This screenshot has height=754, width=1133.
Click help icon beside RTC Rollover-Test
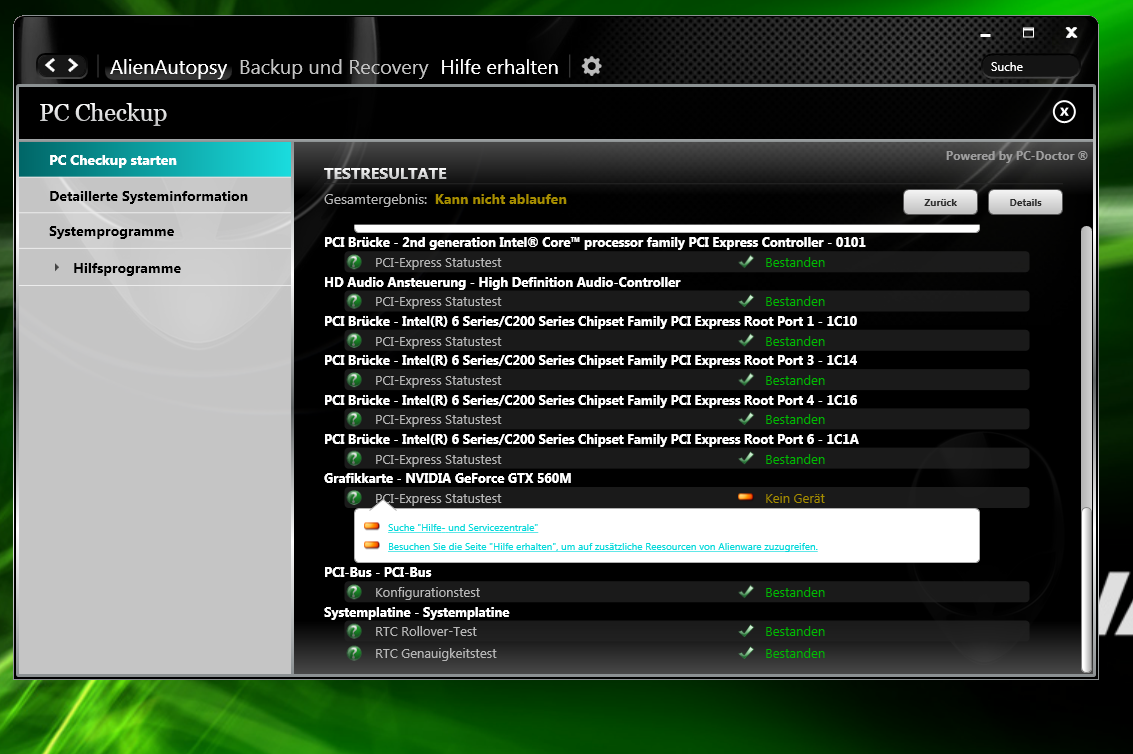point(354,631)
